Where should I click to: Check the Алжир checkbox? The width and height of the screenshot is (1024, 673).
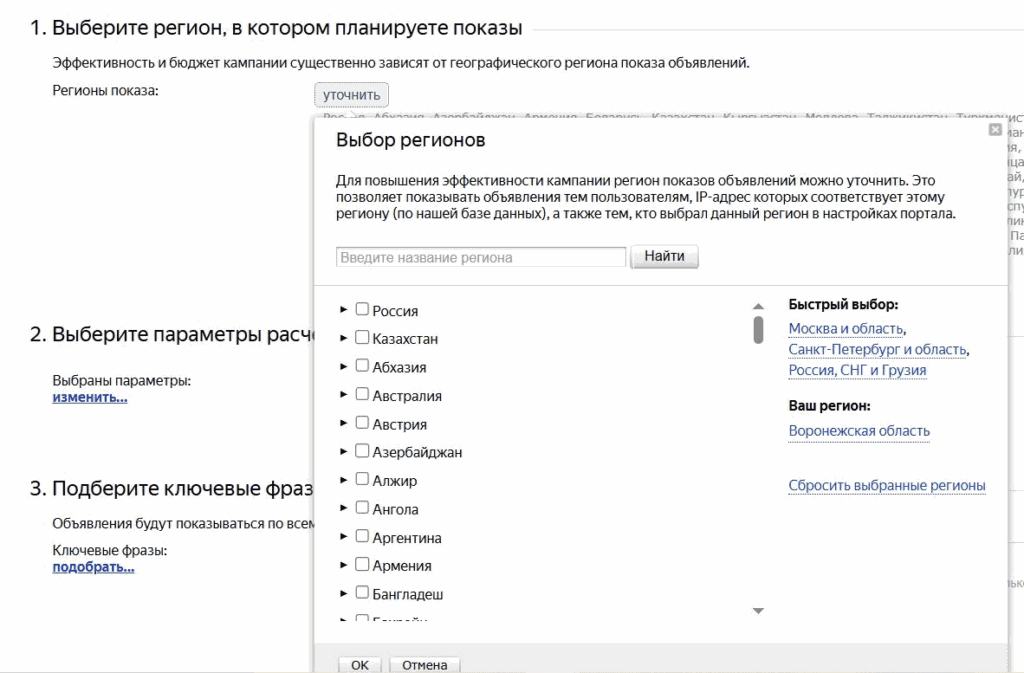(x=362, y=480)
